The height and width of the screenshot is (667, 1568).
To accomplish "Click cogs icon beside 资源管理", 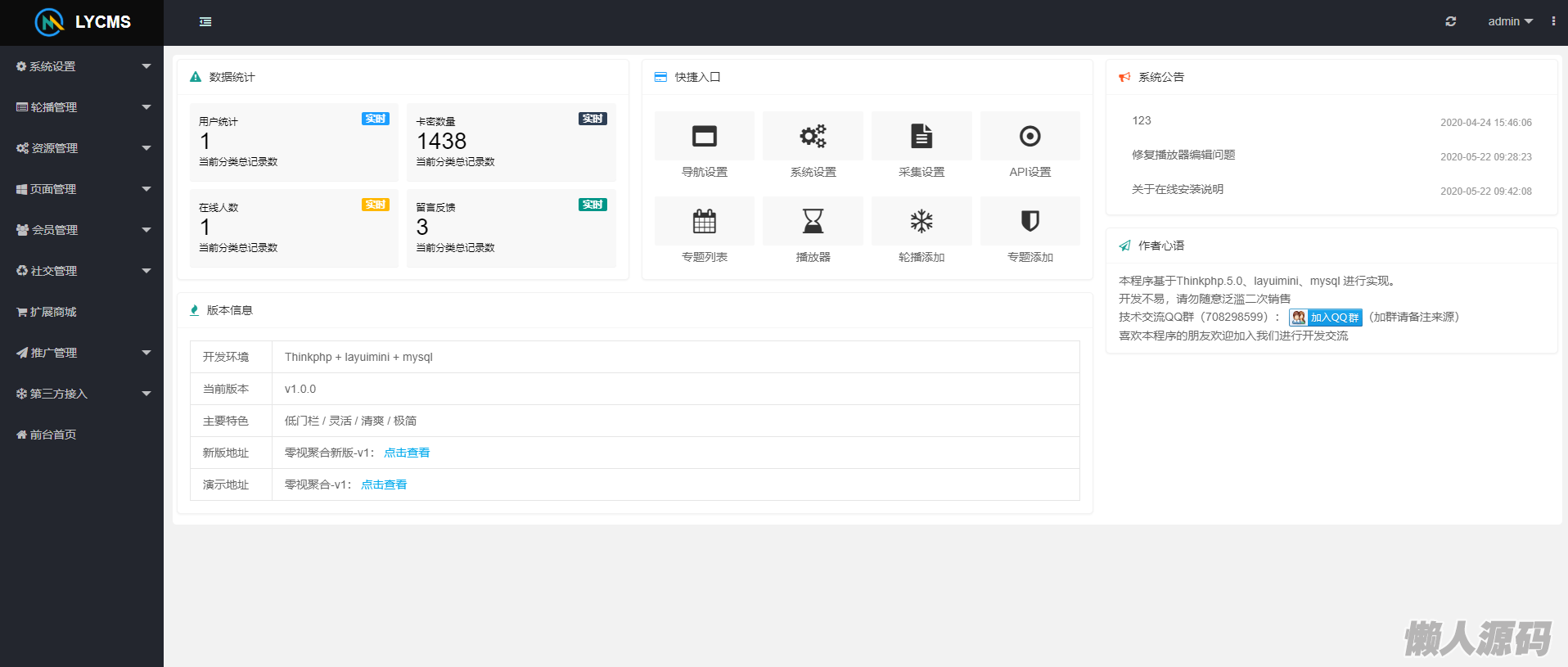I will pos(23,148).
